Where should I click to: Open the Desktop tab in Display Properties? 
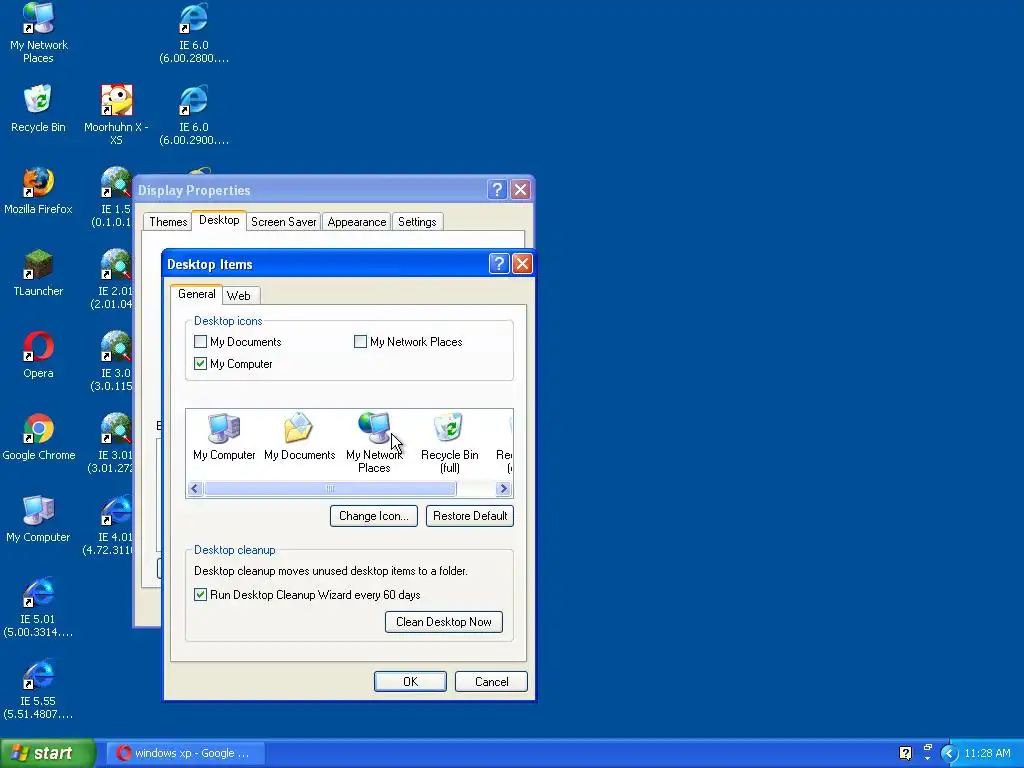click(x=219, y=220)
